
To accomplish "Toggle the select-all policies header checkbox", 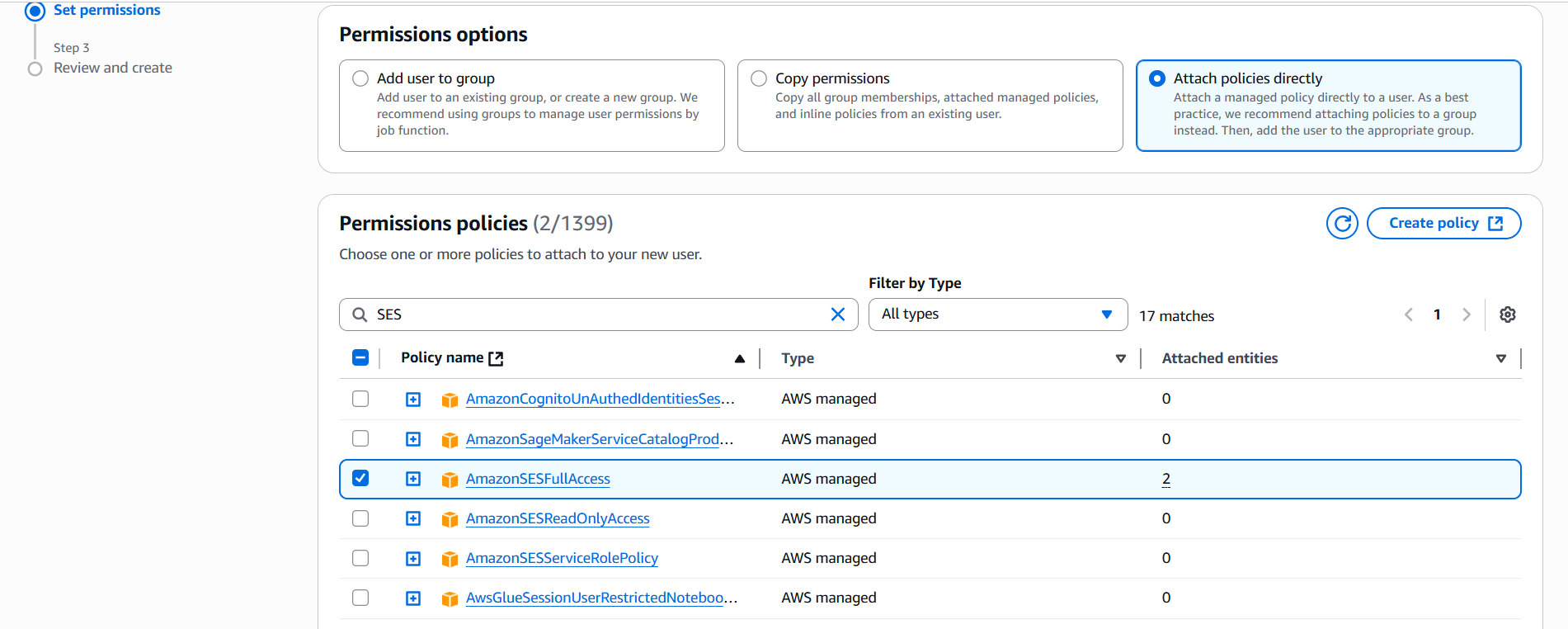I will 360,357.
